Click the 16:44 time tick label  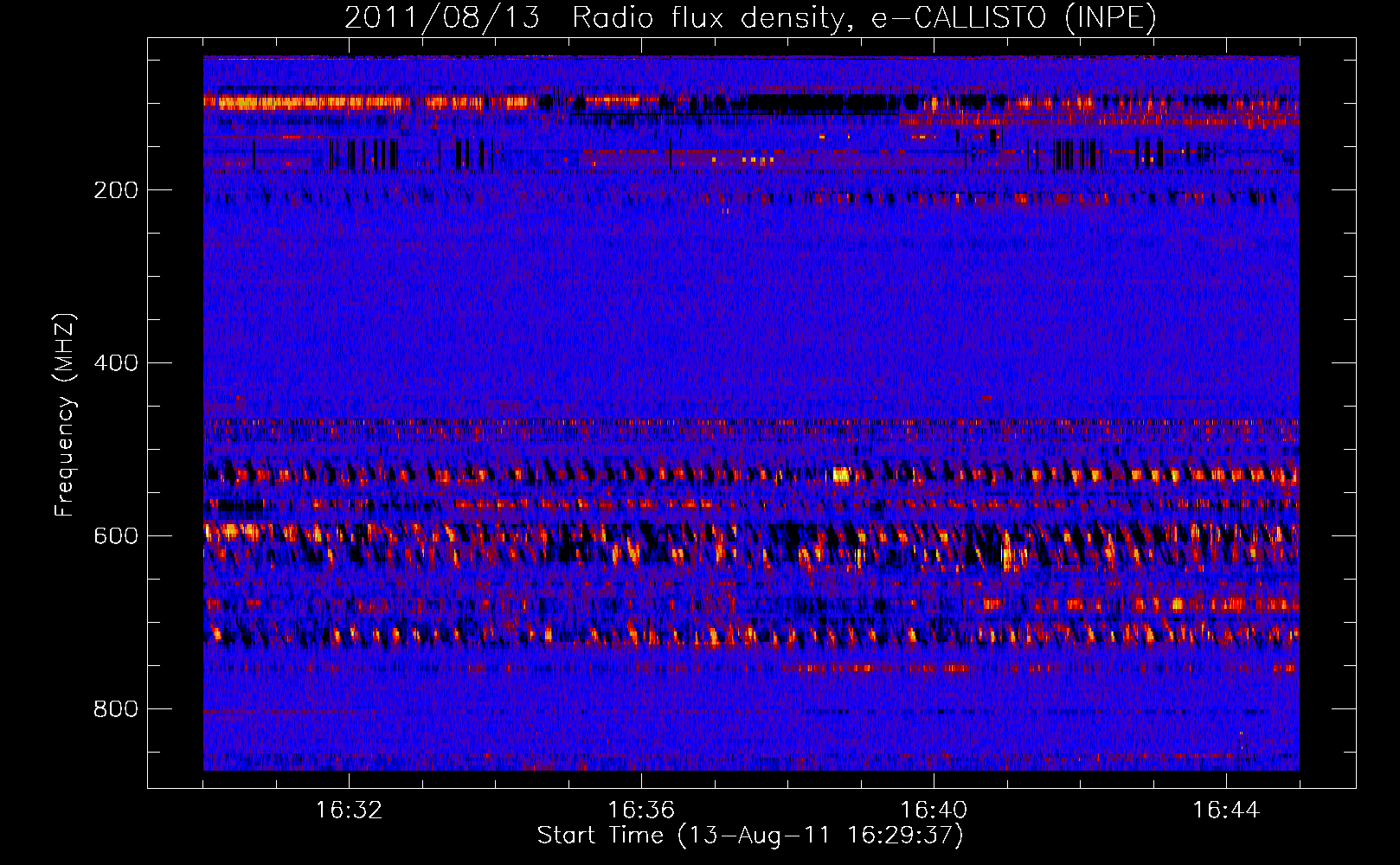1226,811
